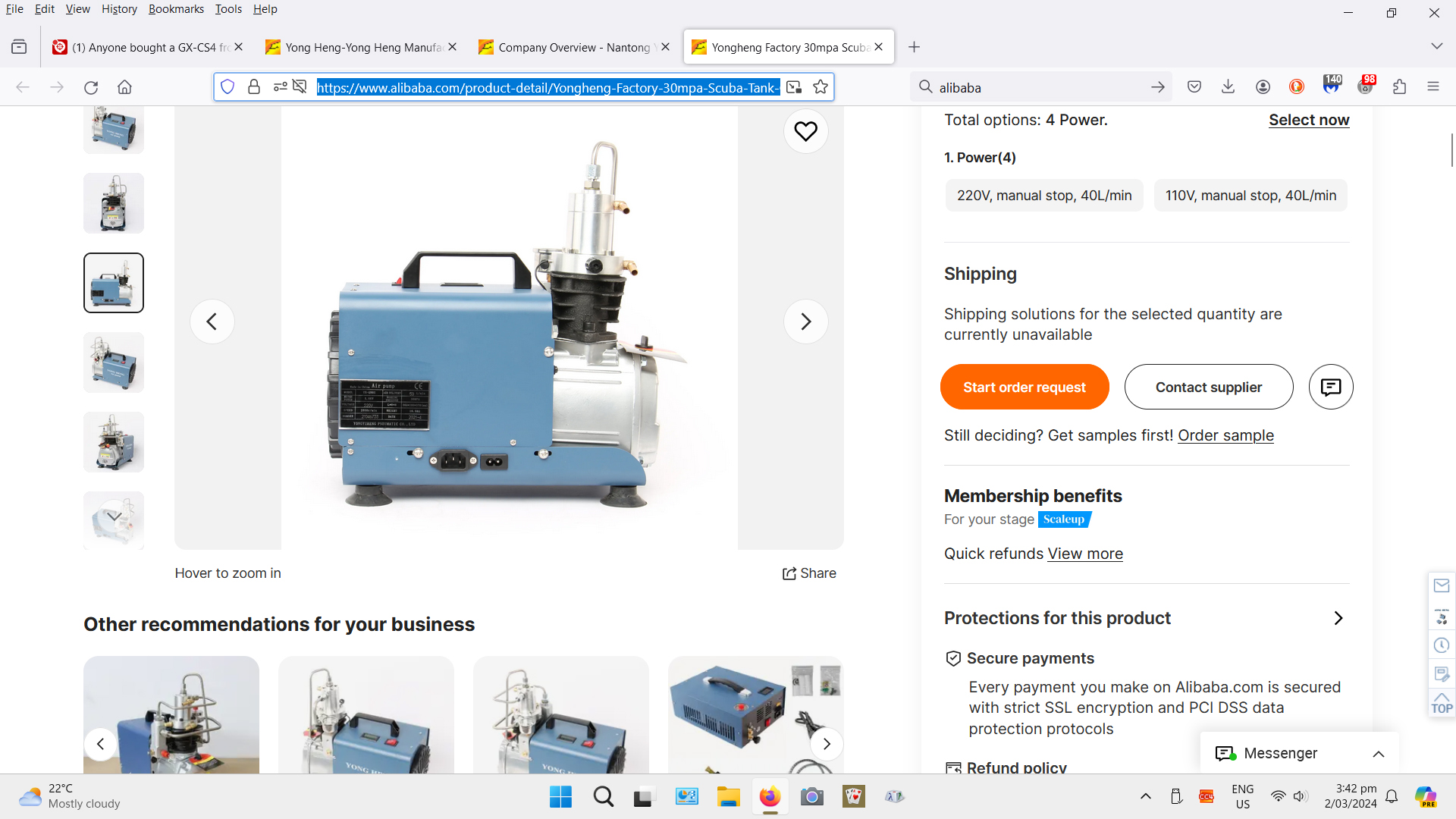Screen dimensions: 1456x819
Task: Bookmark this page with the star icon
Action: [821, 87]
